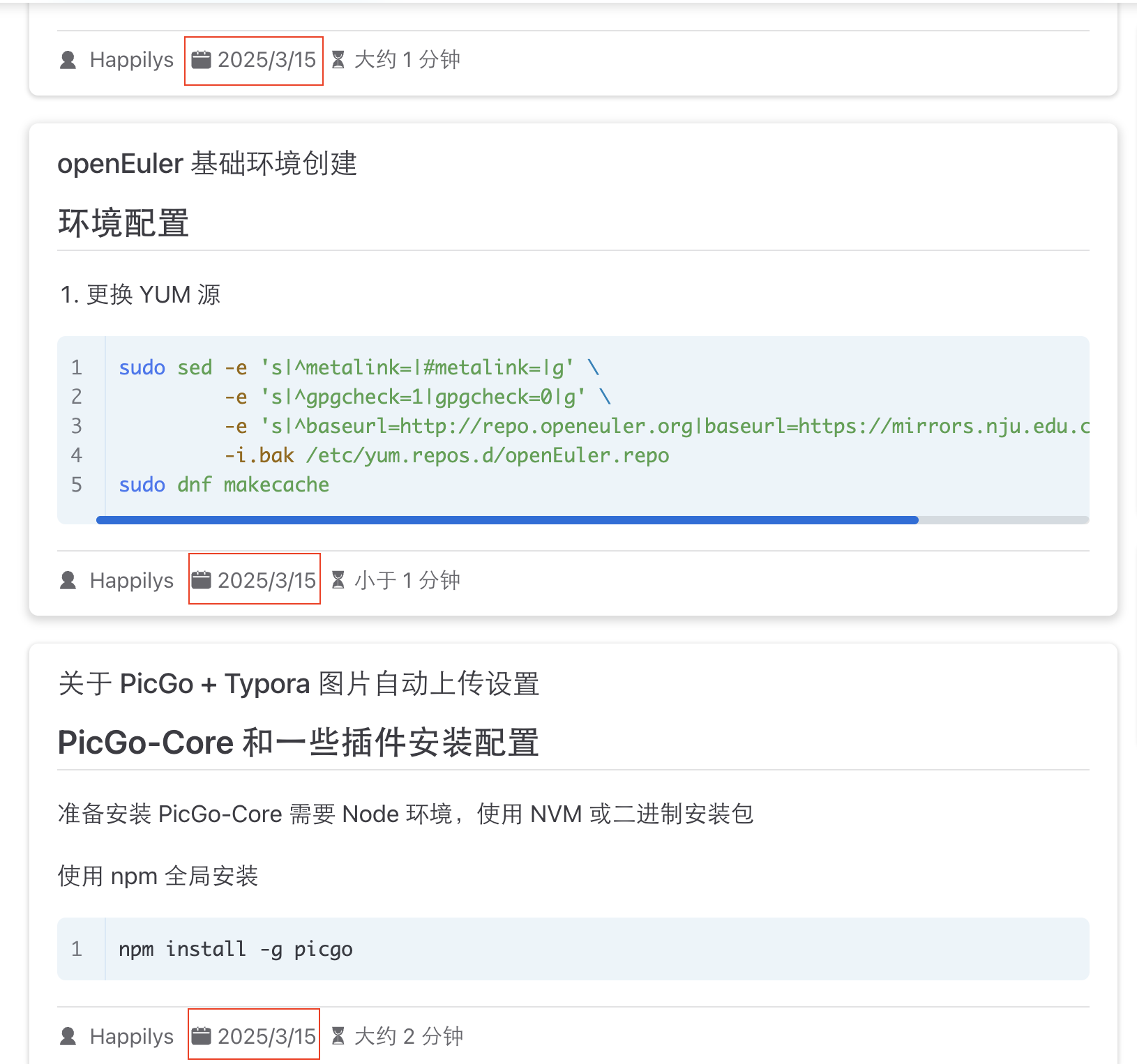
Task: Click the hourglass icon before 小于 1 分钟
Action: [x=340, y=579]
